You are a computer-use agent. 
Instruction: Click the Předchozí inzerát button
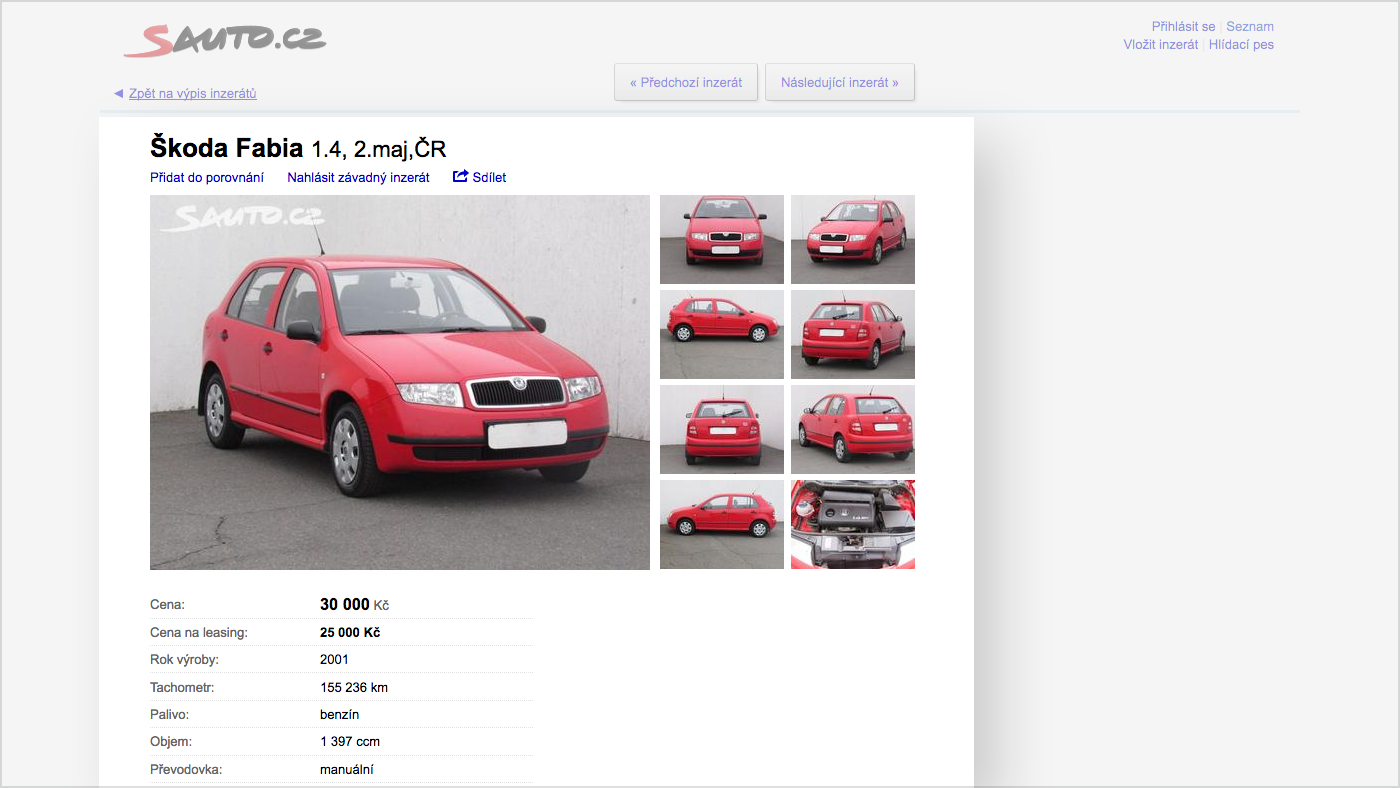(686, 82)
